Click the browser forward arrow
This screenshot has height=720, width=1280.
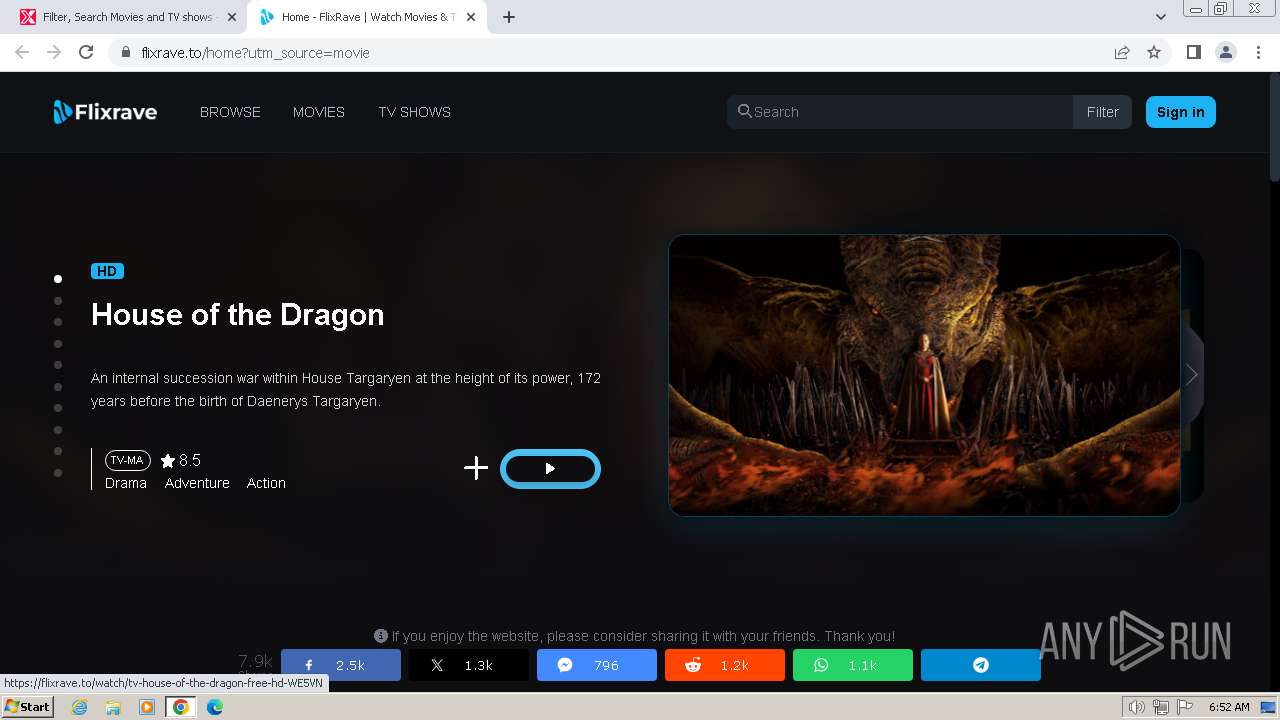pyautogui.click(x=54, y=52)
